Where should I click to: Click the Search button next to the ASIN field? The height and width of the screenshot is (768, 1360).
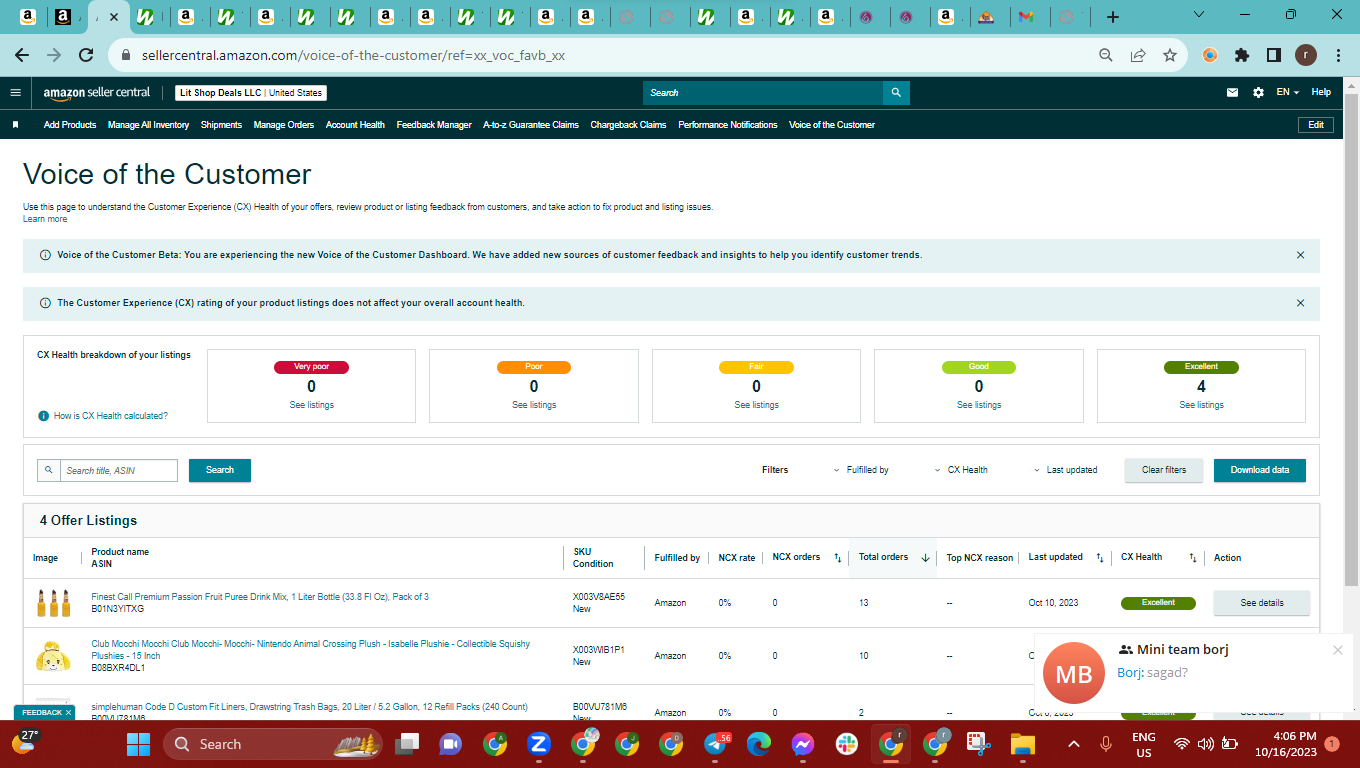(x=220, y=470)
